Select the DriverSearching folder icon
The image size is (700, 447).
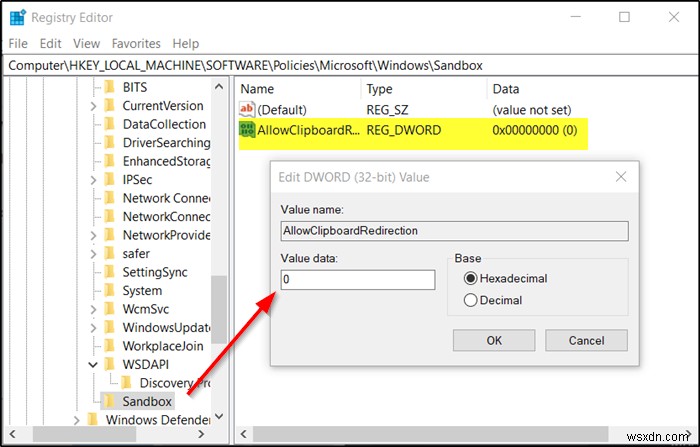(x=109, y=142)
